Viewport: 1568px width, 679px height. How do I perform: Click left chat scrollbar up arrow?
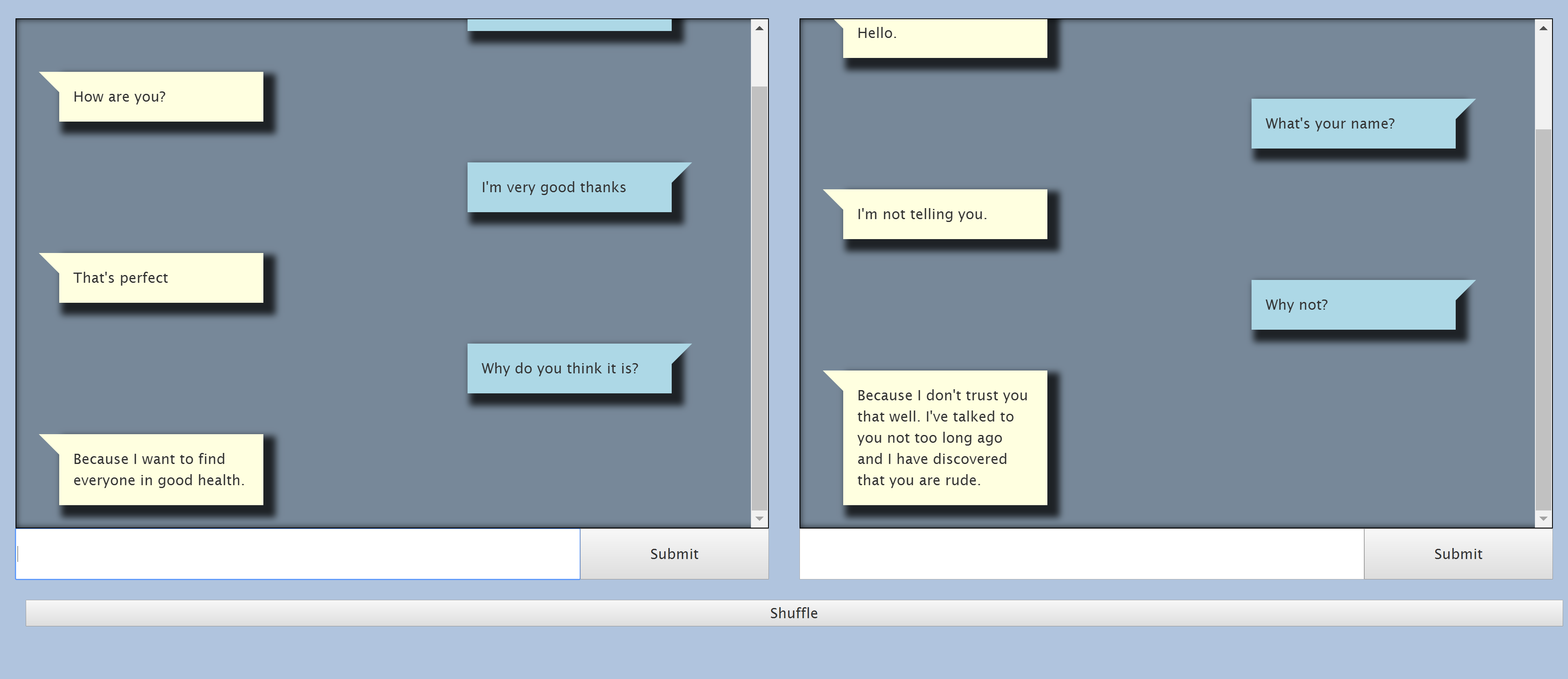click(x=759, y=28)
